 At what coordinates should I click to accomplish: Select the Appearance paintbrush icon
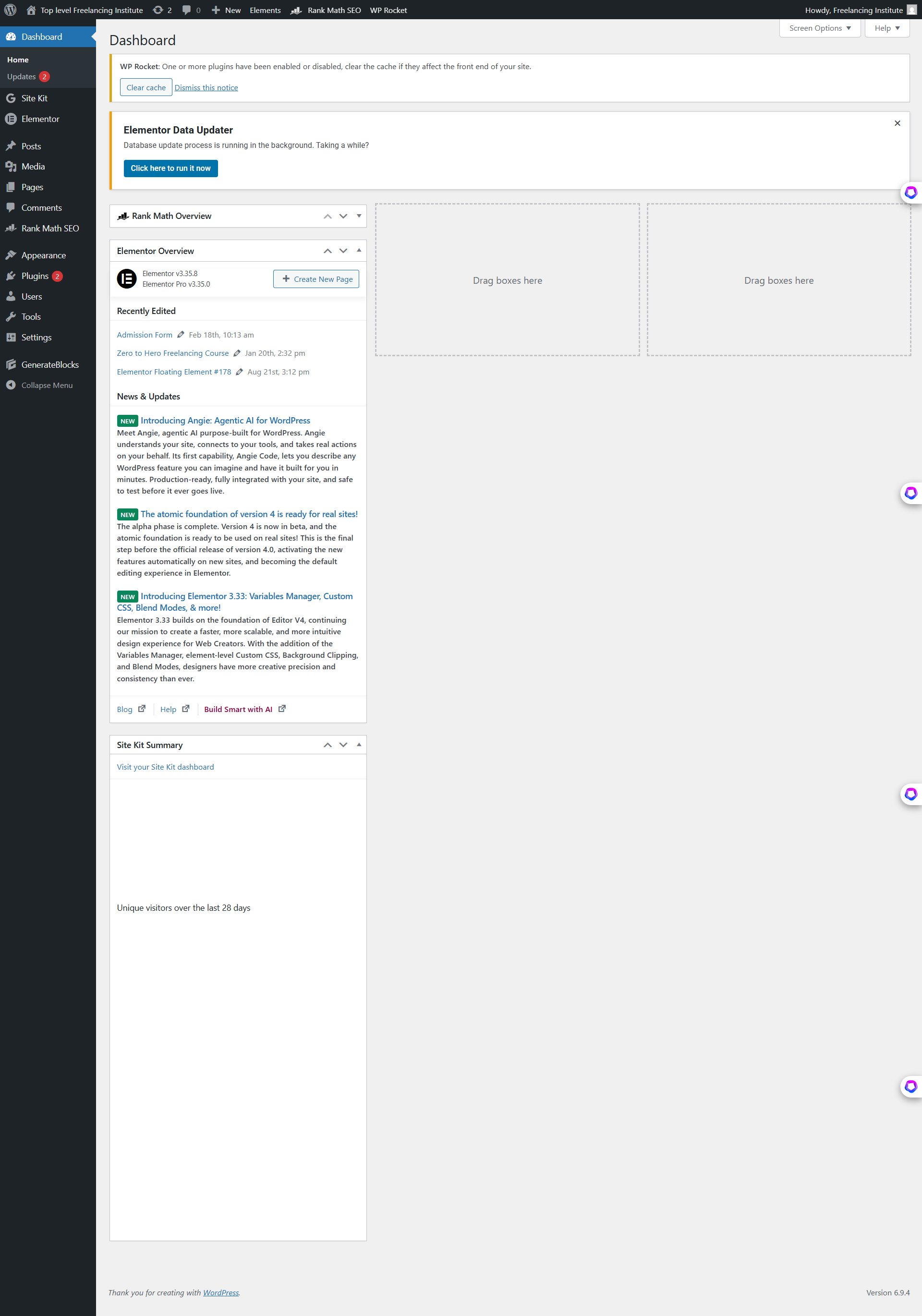[12, 254]
